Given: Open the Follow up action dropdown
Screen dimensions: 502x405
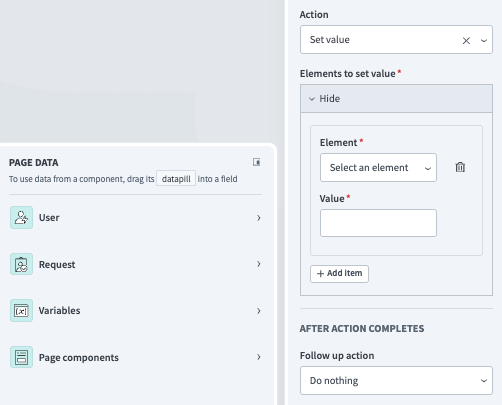Looking at the screenshot, I should [x=396, y=380].
